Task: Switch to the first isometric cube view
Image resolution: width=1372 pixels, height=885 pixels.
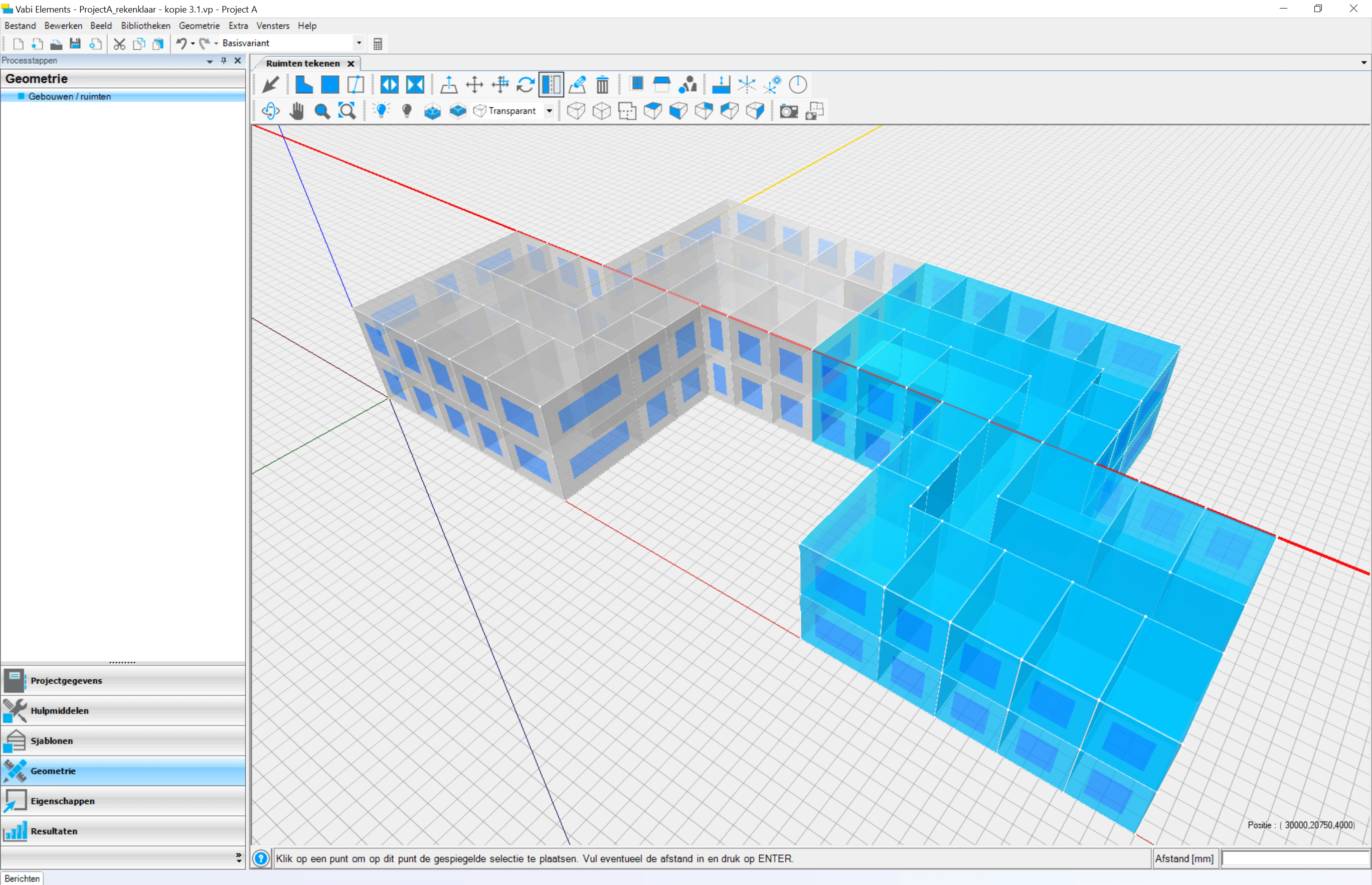Action: 576,111
